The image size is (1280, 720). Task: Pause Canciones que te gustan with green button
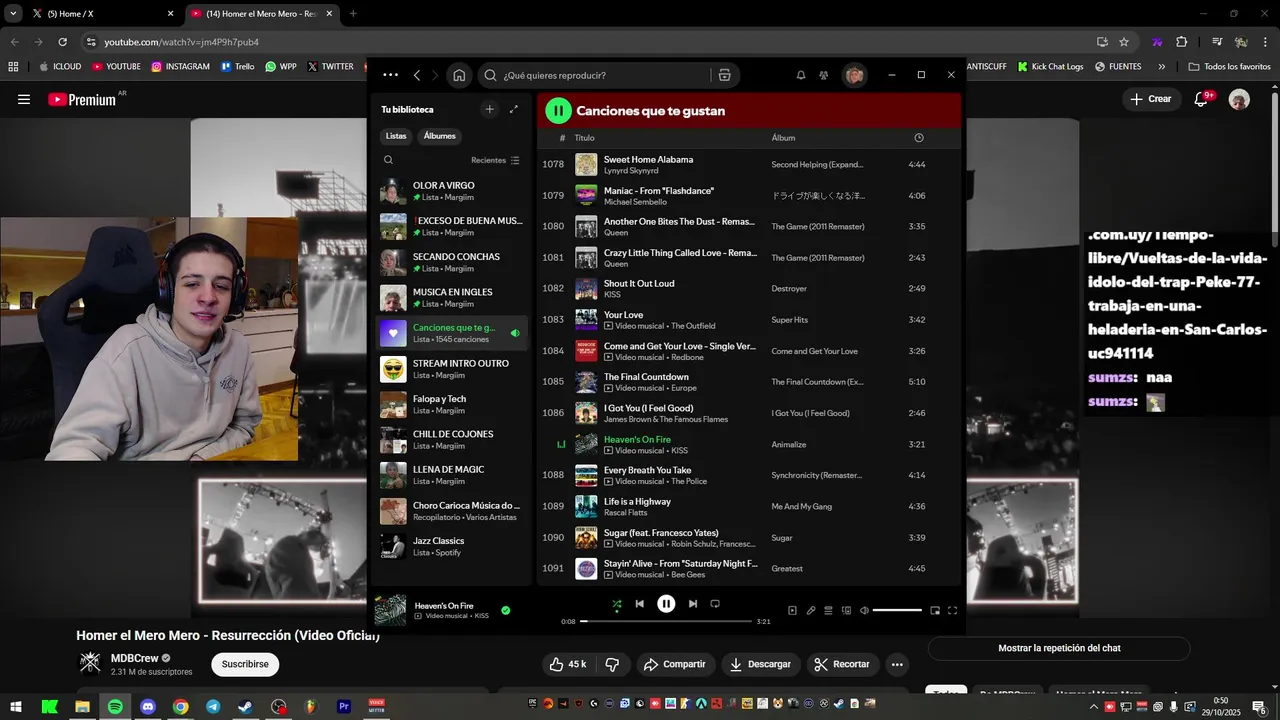point(558,111)
